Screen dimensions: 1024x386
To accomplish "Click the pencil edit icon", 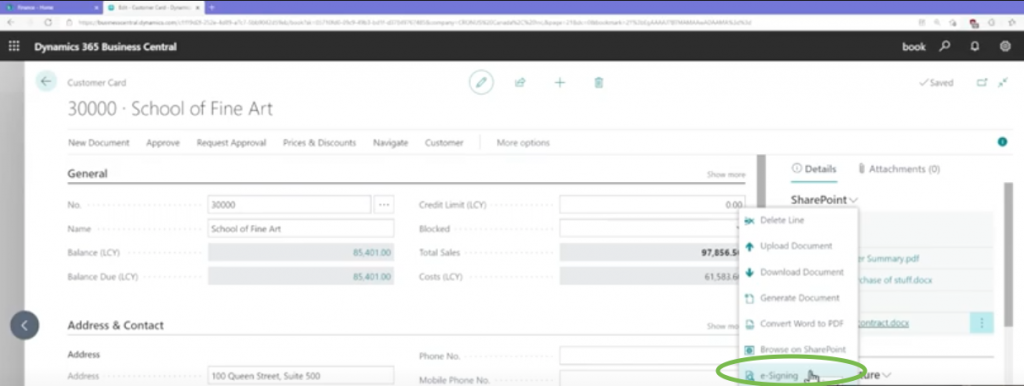I will click(481, 83).
